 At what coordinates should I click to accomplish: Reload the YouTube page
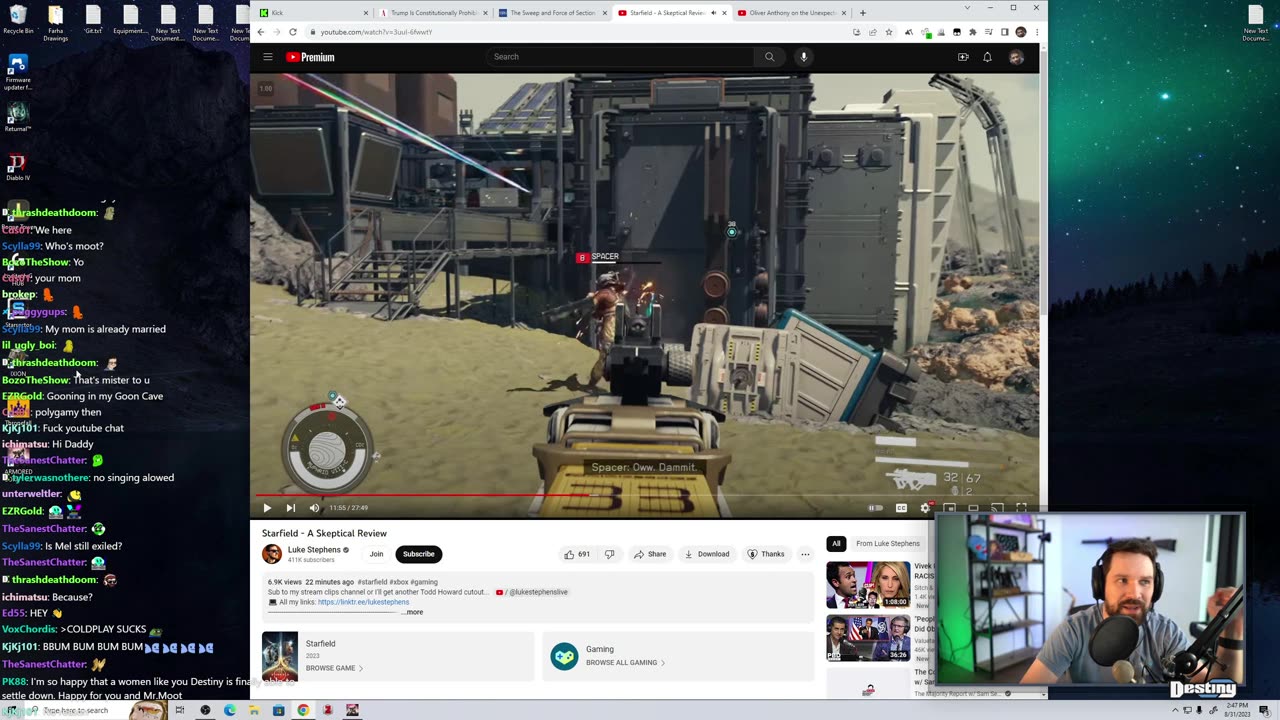[x=292, y=32]
